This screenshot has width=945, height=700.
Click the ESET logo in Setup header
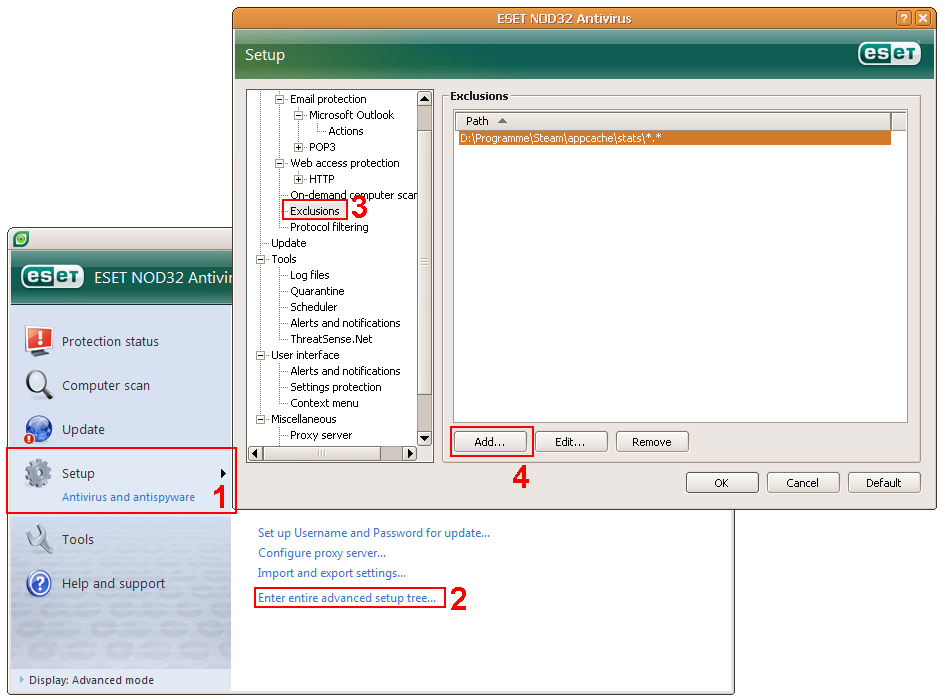click(x=889, y=54)
